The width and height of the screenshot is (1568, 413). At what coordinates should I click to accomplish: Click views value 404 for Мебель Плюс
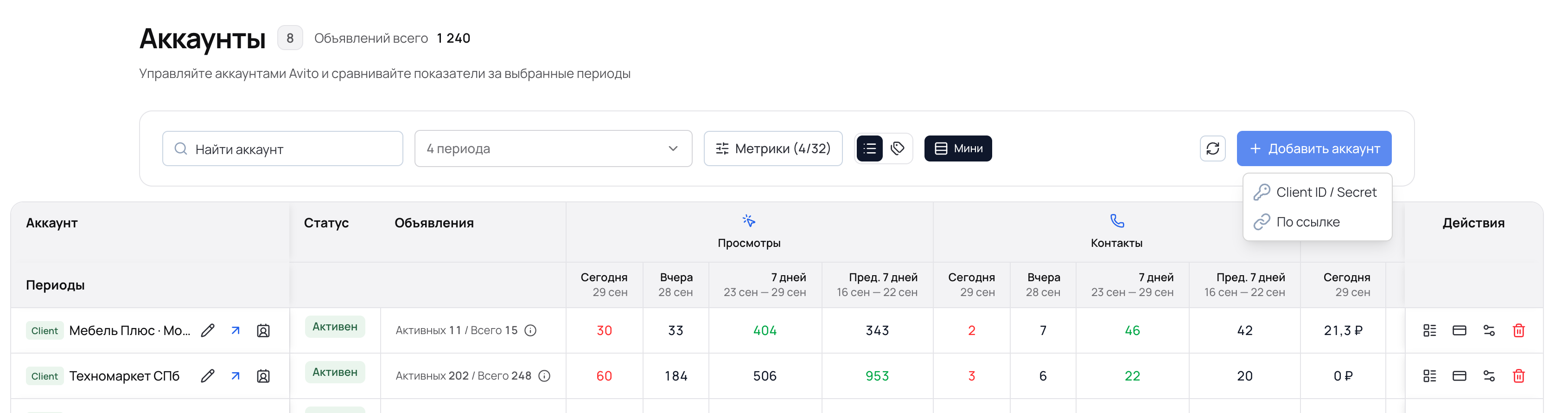pos(765,330)
